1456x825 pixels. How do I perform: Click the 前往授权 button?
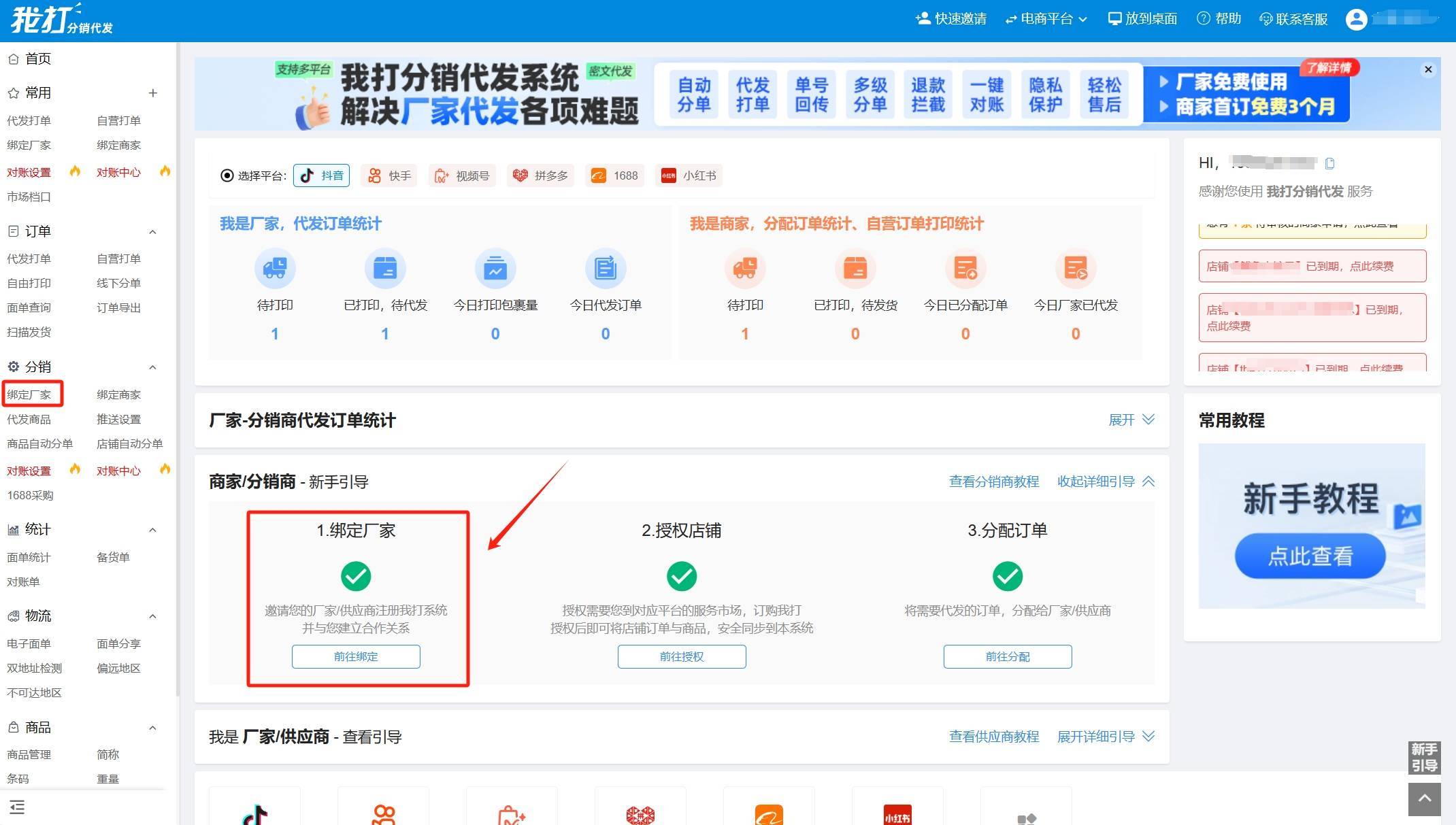pos(682,656)
